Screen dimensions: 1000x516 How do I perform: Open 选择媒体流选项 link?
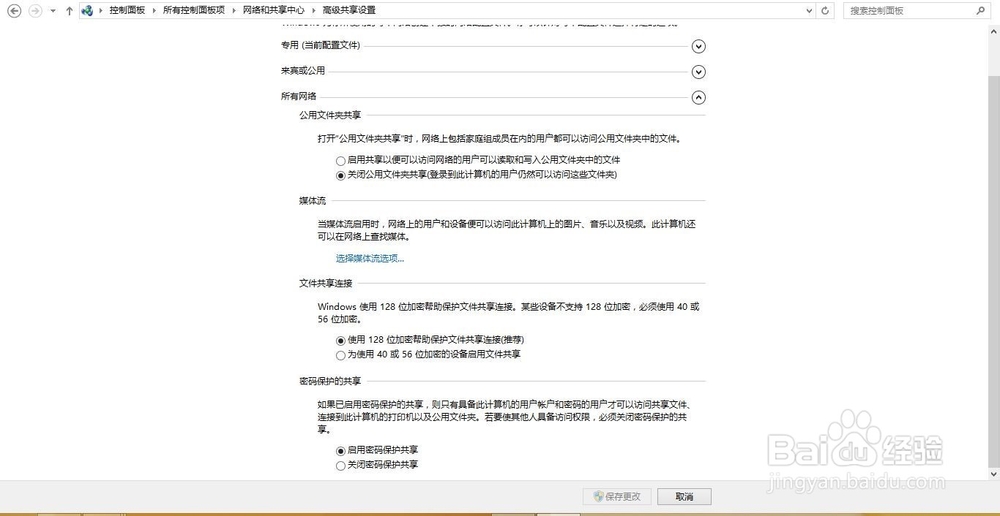pos(370,258)
